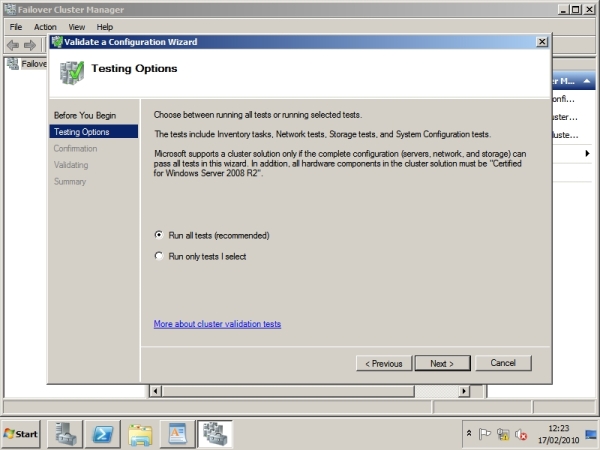Show hidden tray icons arrow

(x=469, y=434)
